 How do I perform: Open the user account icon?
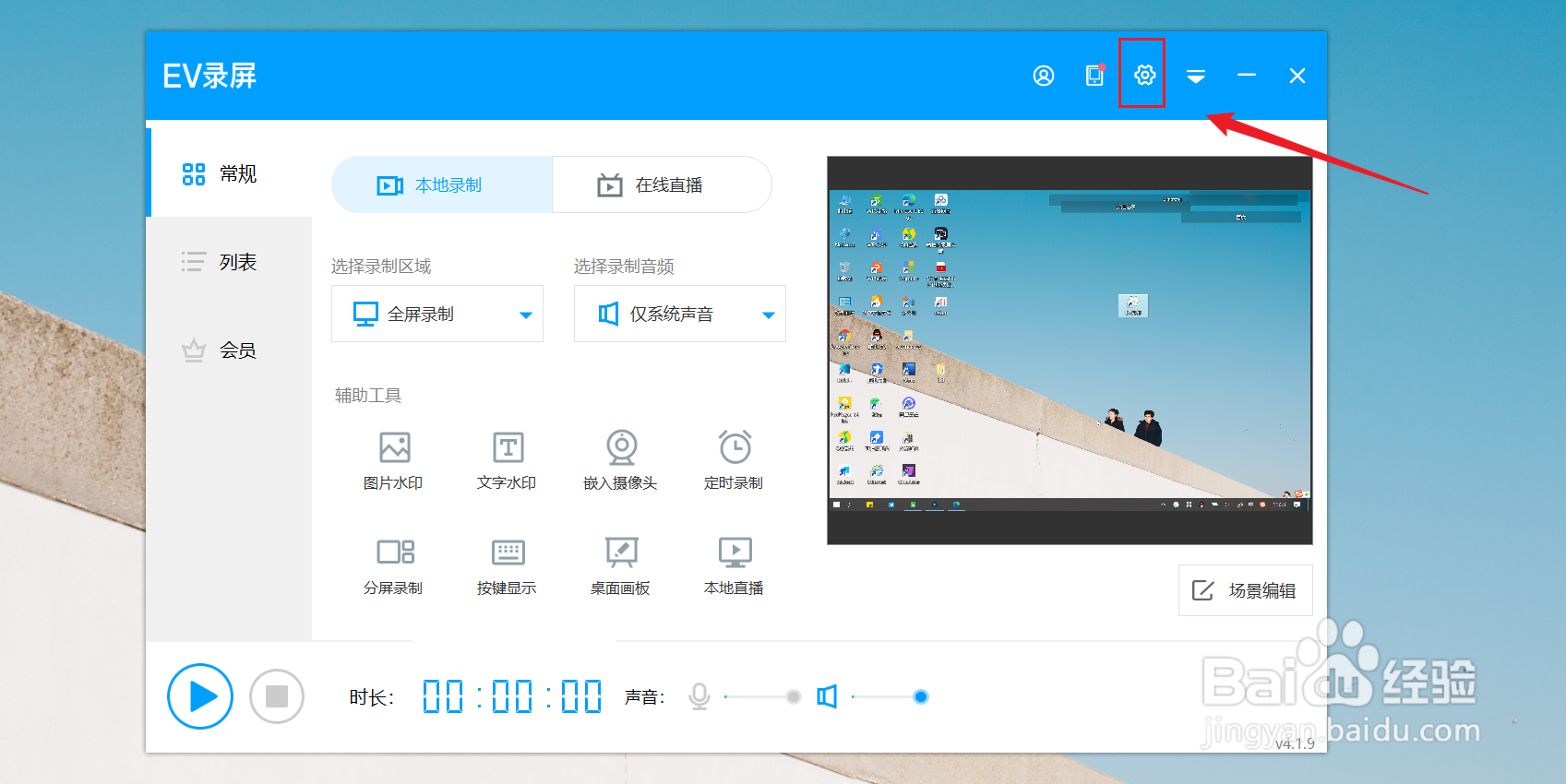[1043, 76]
